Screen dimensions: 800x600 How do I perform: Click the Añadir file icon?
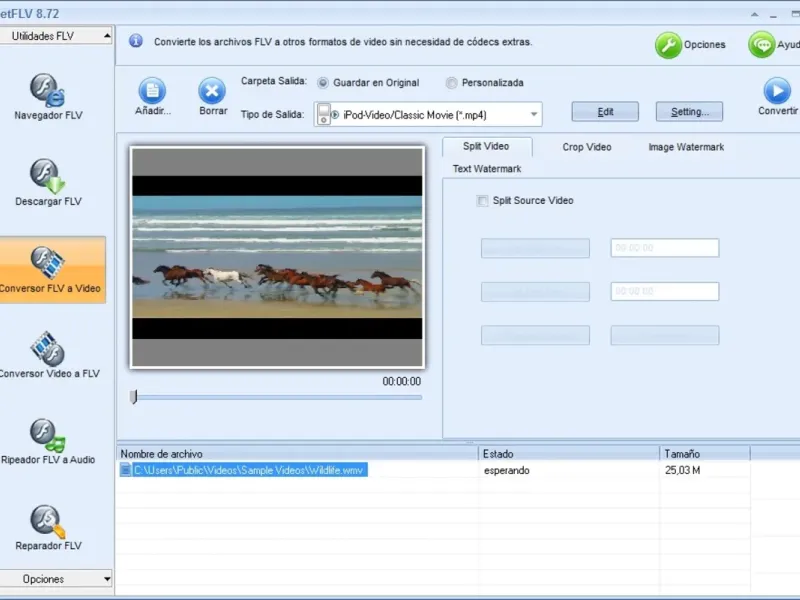click(152, 91)
